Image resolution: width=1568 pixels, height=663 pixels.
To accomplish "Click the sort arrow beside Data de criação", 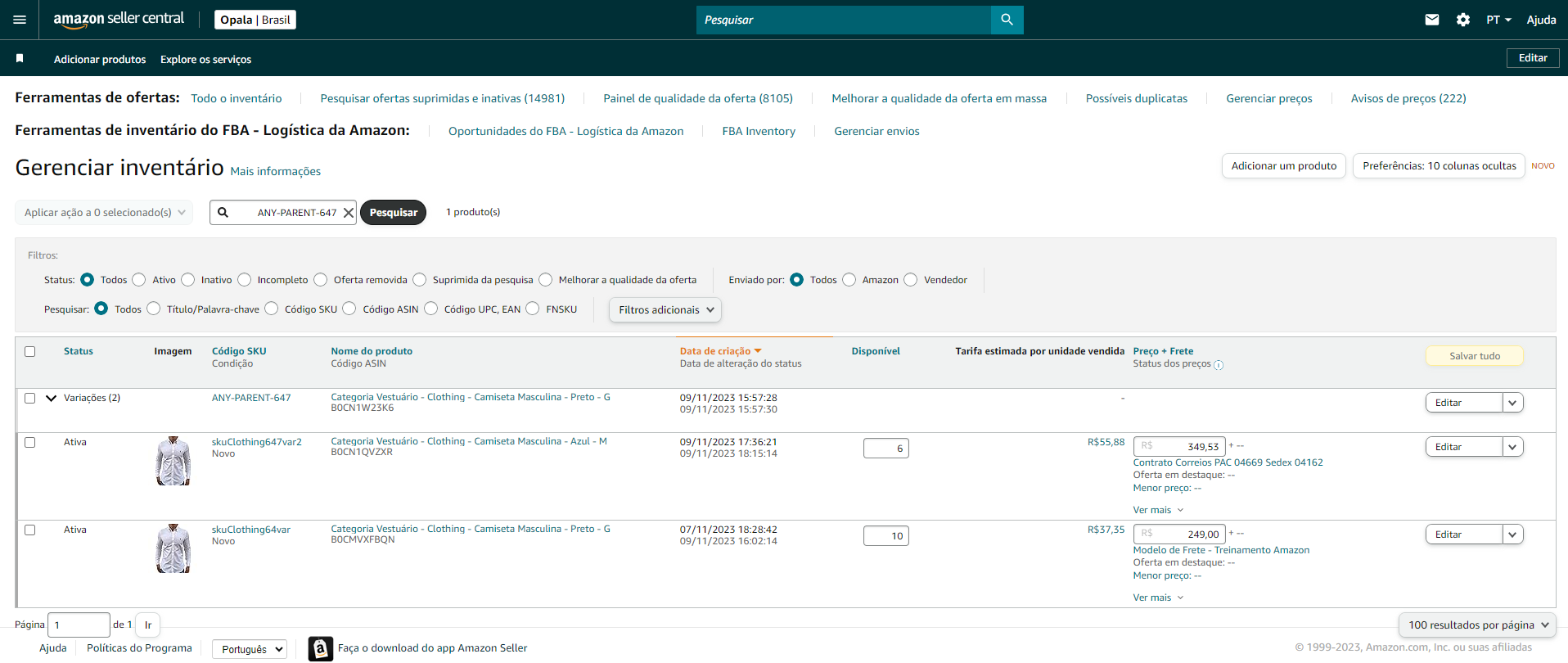I will click(758, 351).
